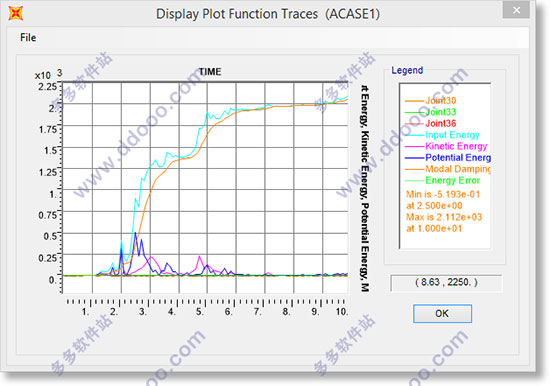
Task: Click the cyan Input Energy line swatch
Action: click(415, 135)
